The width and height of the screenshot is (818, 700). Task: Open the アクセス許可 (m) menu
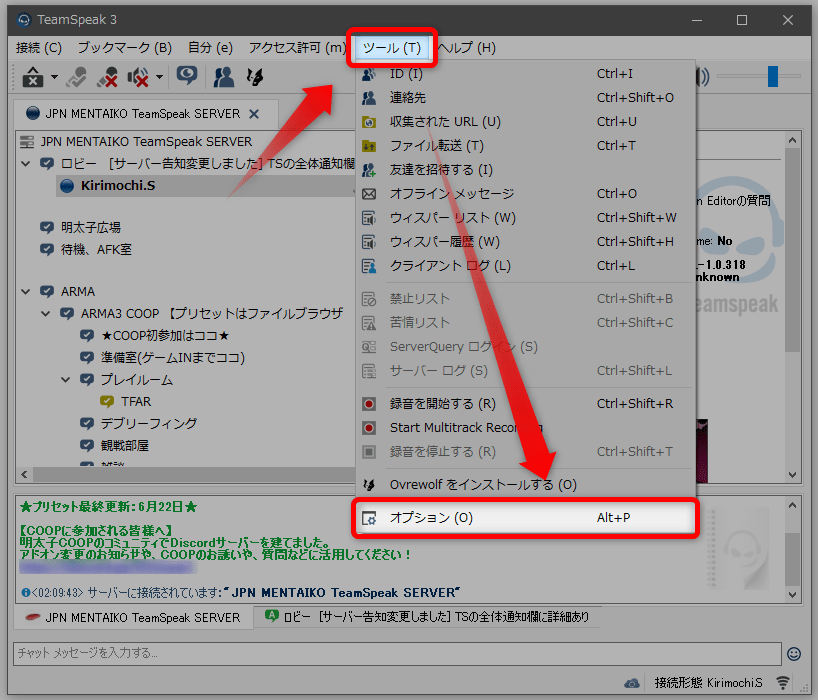[297, 48]
